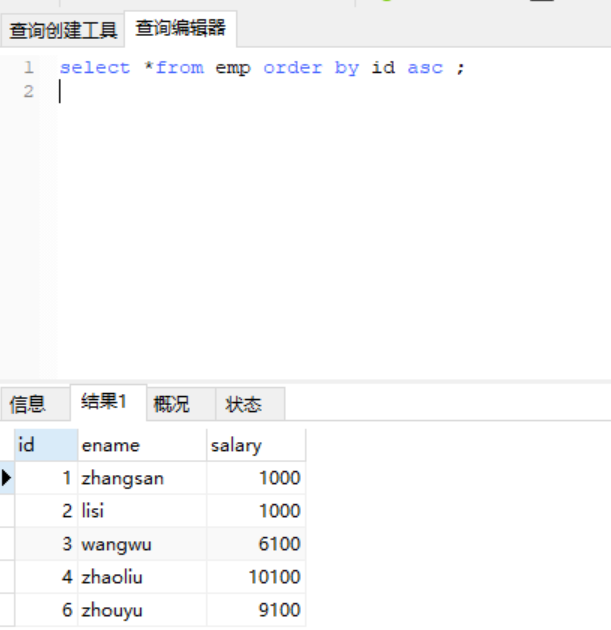
Task: Open the 概况 tab
Action: click(x=181, y=404)
